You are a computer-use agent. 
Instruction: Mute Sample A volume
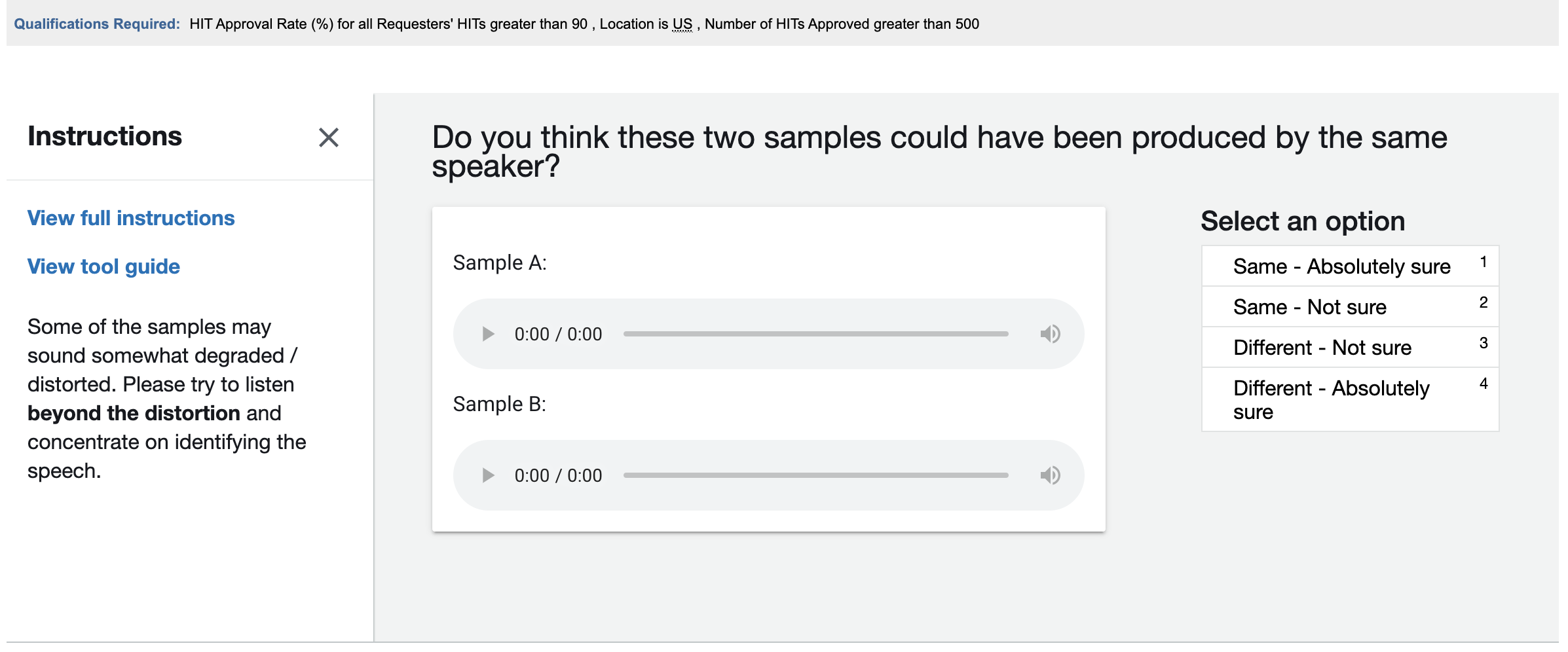[1050, 334]
